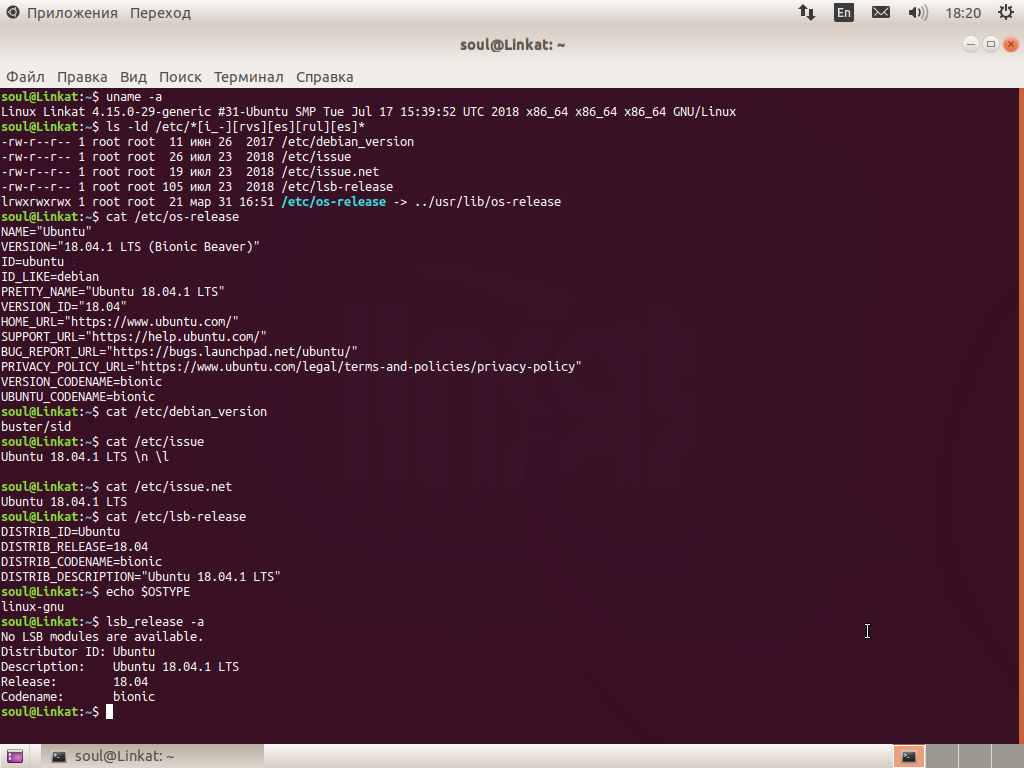
Task: Click the "uname -a" command text
Action: pos(134,97)
